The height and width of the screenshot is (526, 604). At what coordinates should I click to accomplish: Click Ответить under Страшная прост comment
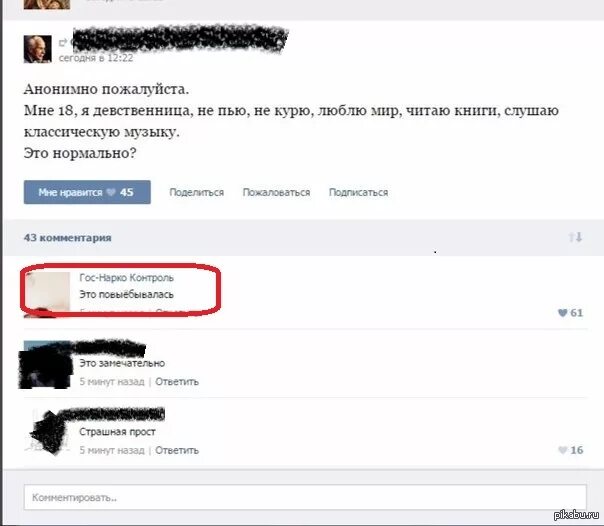(x=177, y=450)
